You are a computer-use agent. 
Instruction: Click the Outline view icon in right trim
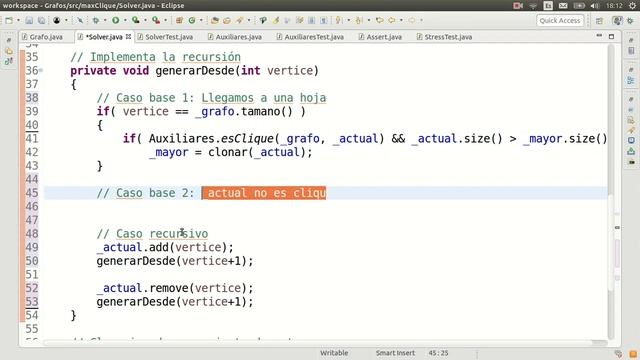pos(631,80)
